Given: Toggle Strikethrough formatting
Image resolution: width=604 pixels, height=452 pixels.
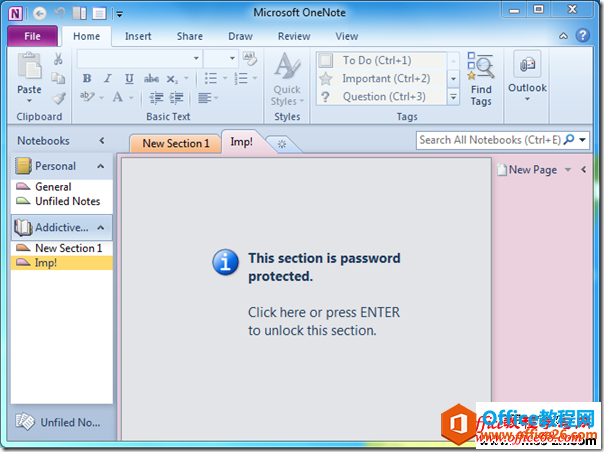Looking at the screenshot, I should tap(151, 79).
